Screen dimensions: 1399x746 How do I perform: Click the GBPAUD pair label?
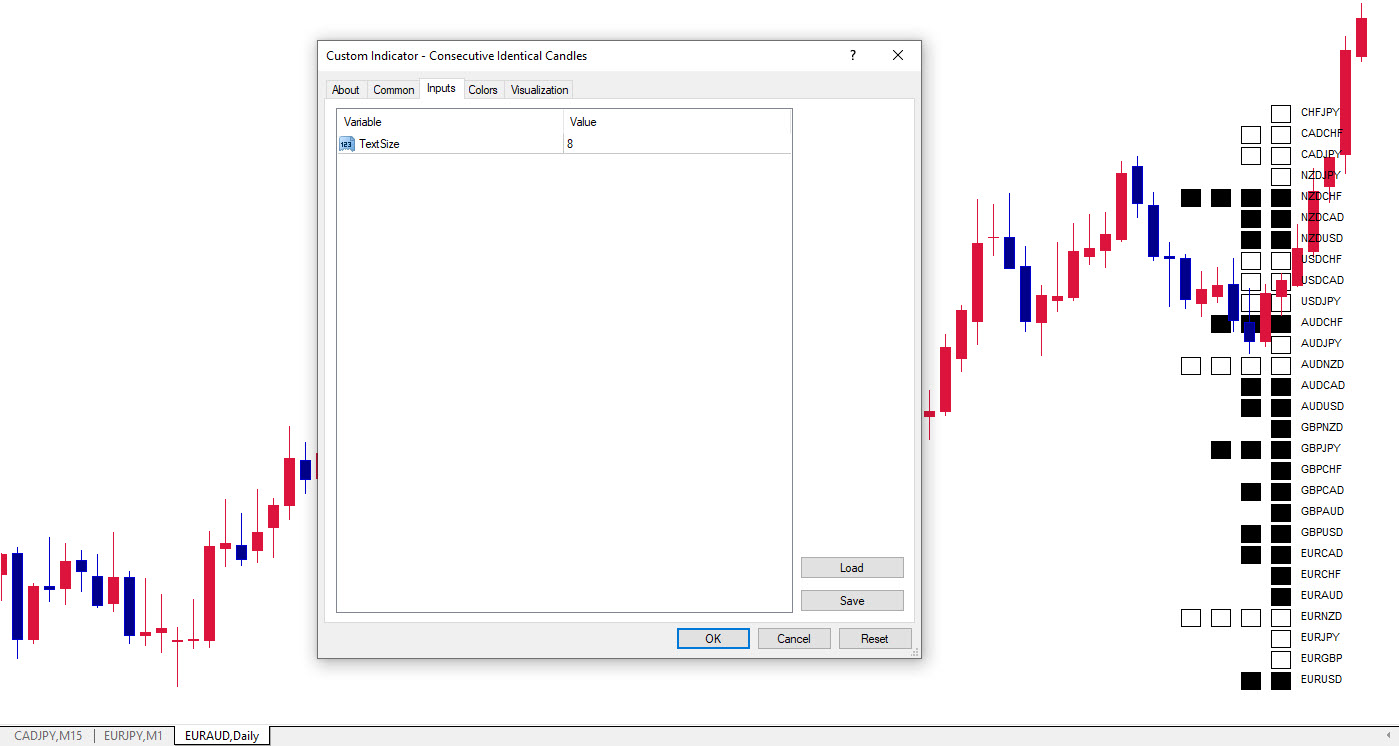point(1322,511)
